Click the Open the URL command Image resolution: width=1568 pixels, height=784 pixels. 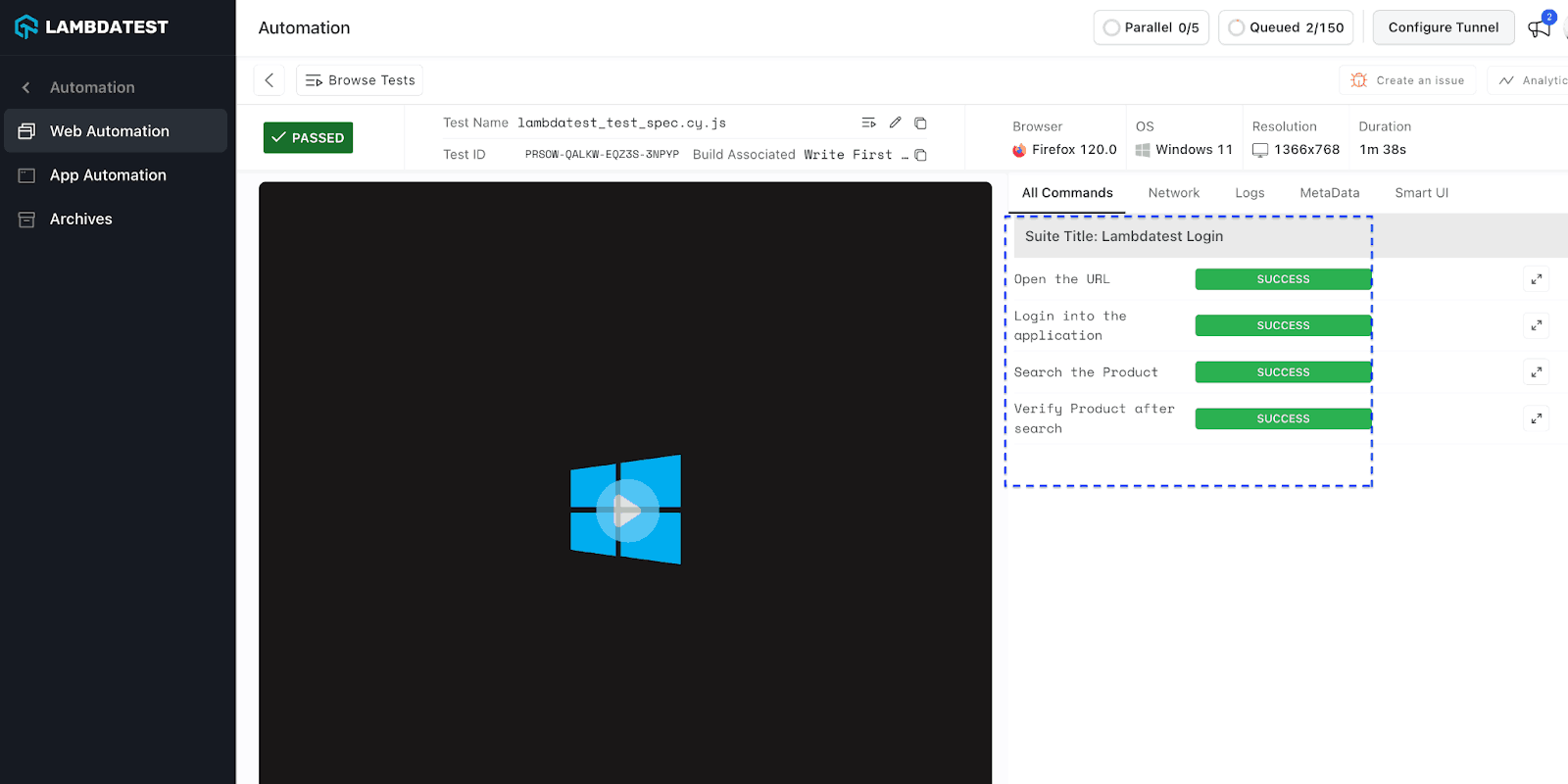point(1062,279)
